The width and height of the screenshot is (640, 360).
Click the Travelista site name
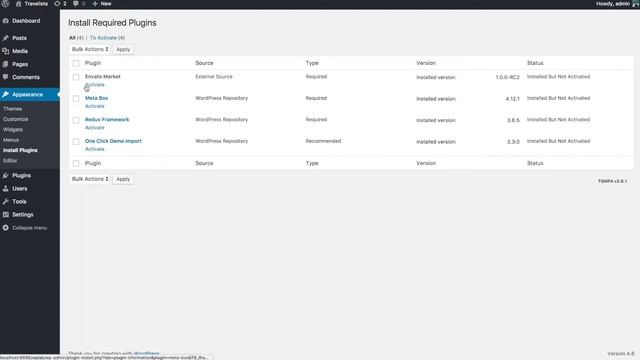click(36, 4)
